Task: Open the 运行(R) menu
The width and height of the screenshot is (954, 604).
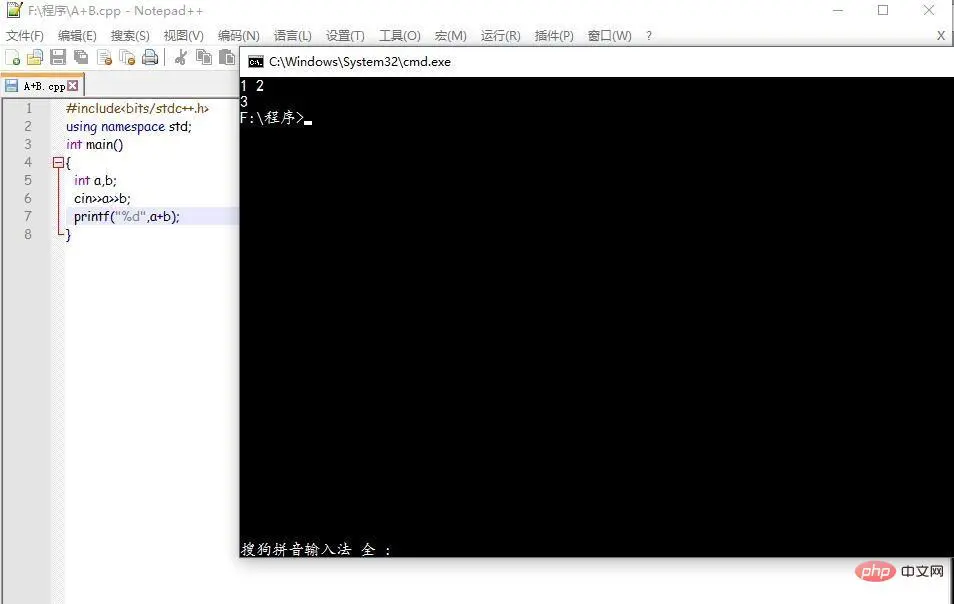Action: coord(500,35)
